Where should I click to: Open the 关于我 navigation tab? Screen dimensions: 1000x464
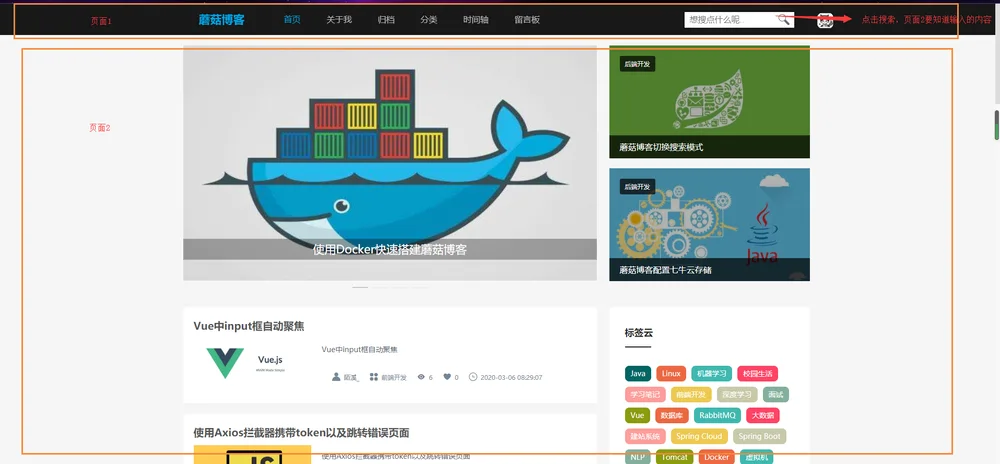pos(339,20)
